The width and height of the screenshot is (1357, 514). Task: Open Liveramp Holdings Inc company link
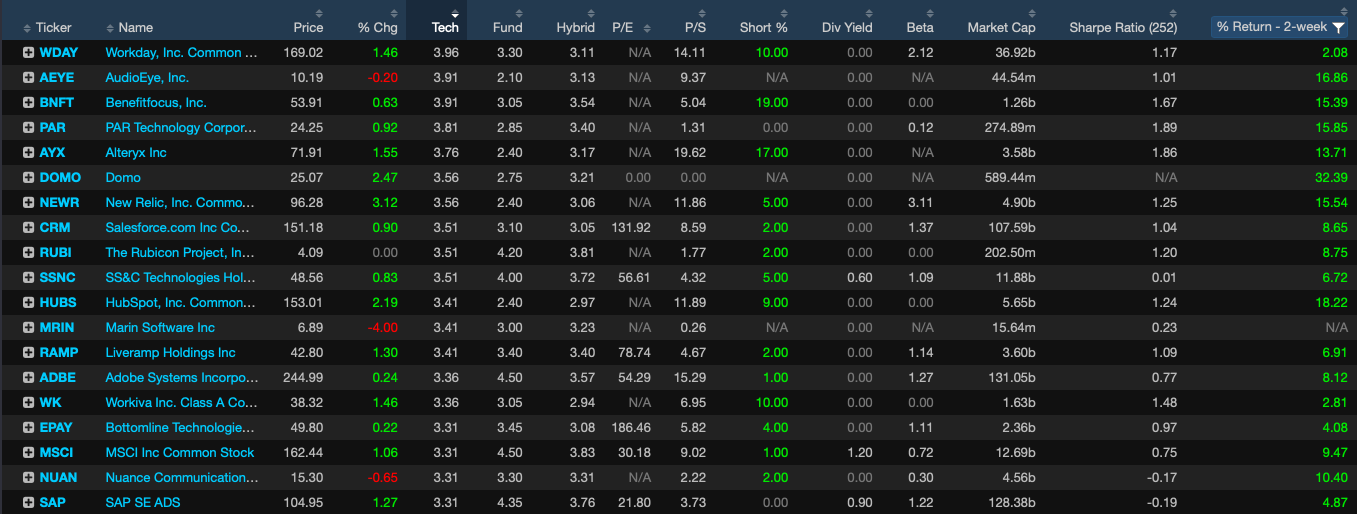coord(171,352)
